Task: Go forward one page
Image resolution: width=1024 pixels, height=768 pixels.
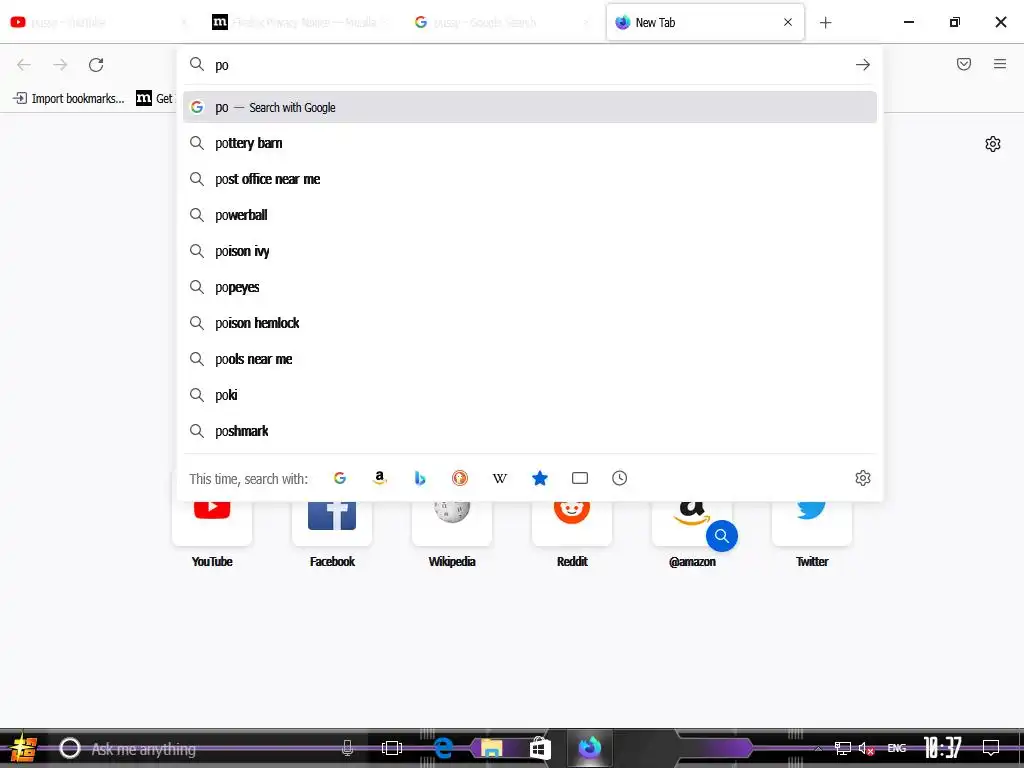Action: click(x=60, y=65)
